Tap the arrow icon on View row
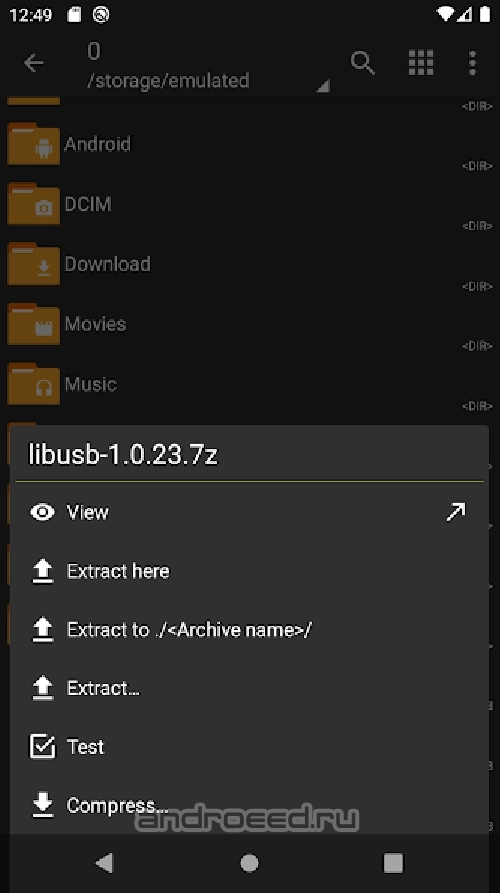Viewport: 500px width, 893px height. 456,512
